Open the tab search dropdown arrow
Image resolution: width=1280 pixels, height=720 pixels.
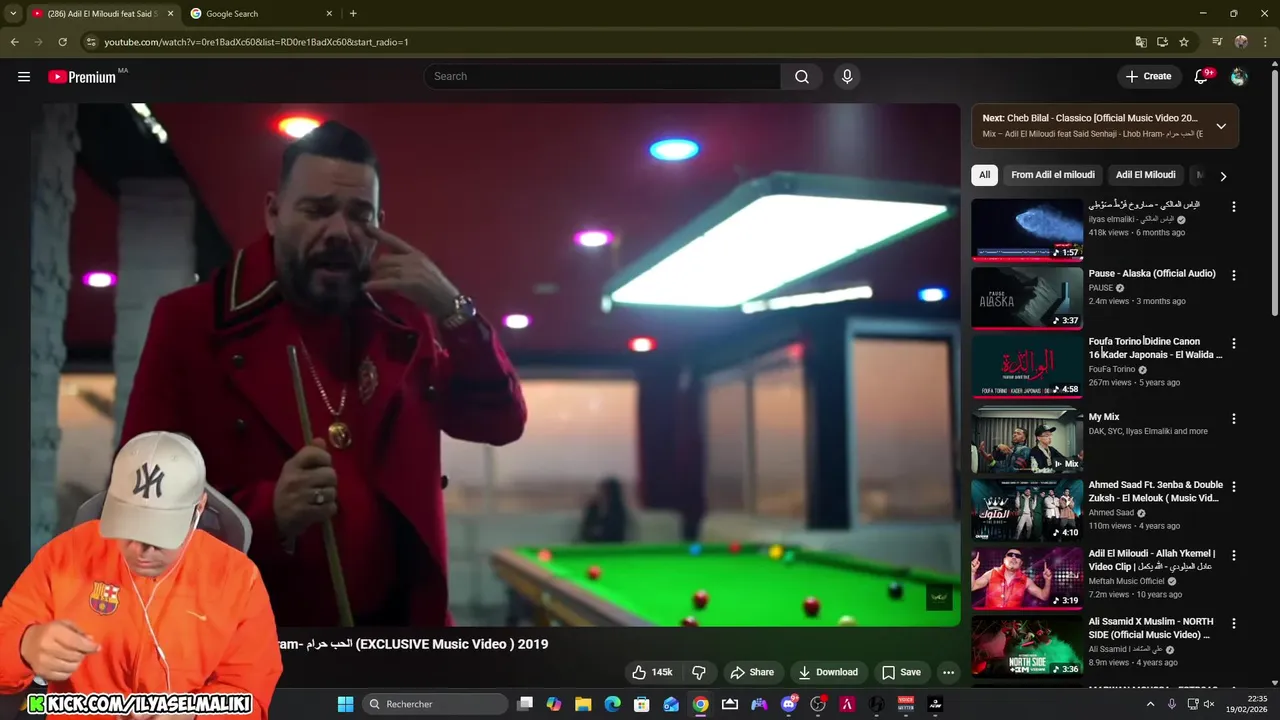13,14
